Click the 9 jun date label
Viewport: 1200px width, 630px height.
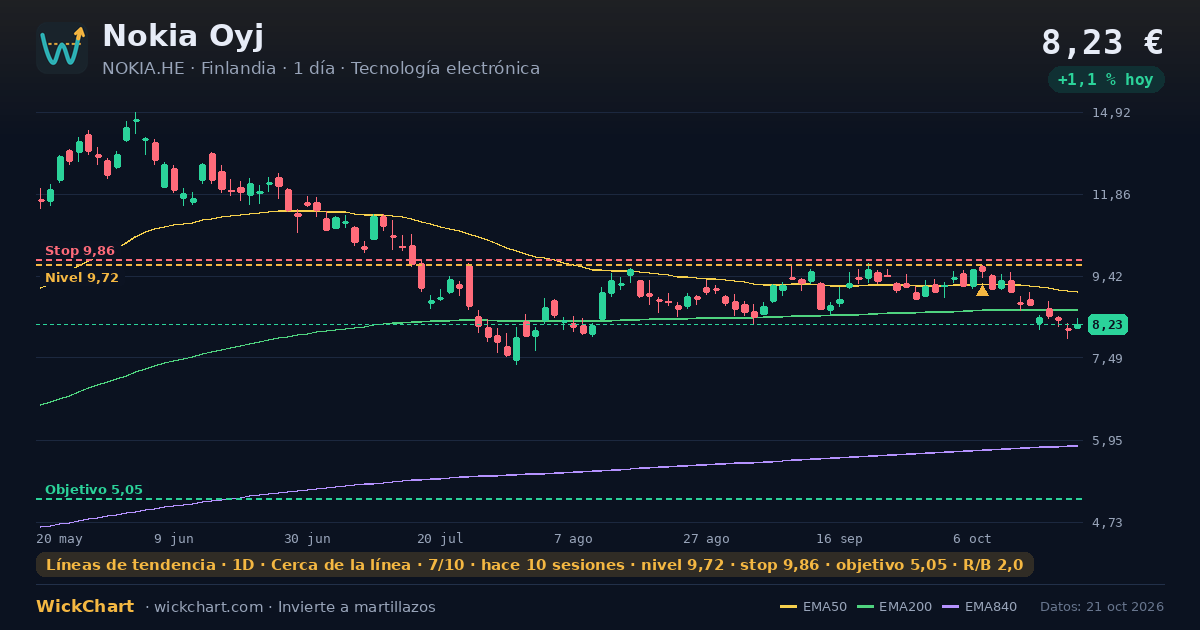[174, 539]
